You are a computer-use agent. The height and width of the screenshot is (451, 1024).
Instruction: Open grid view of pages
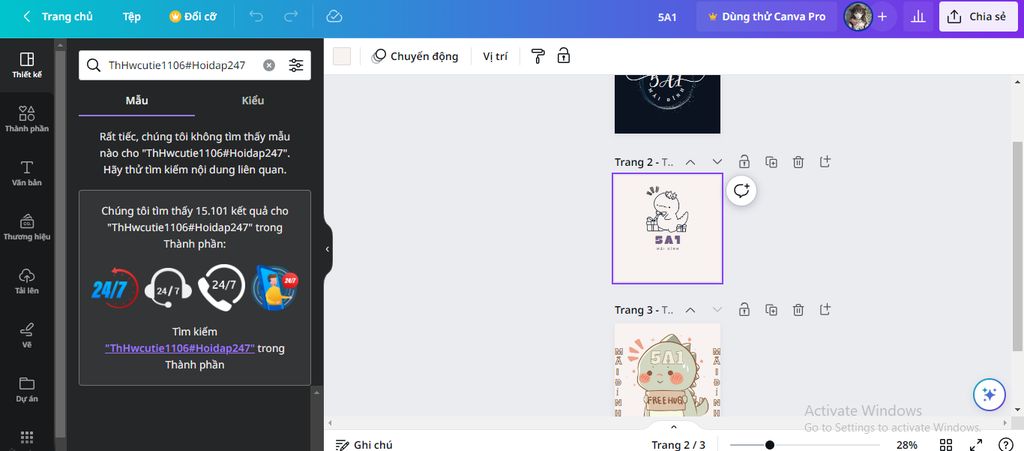tap(946, 445)
